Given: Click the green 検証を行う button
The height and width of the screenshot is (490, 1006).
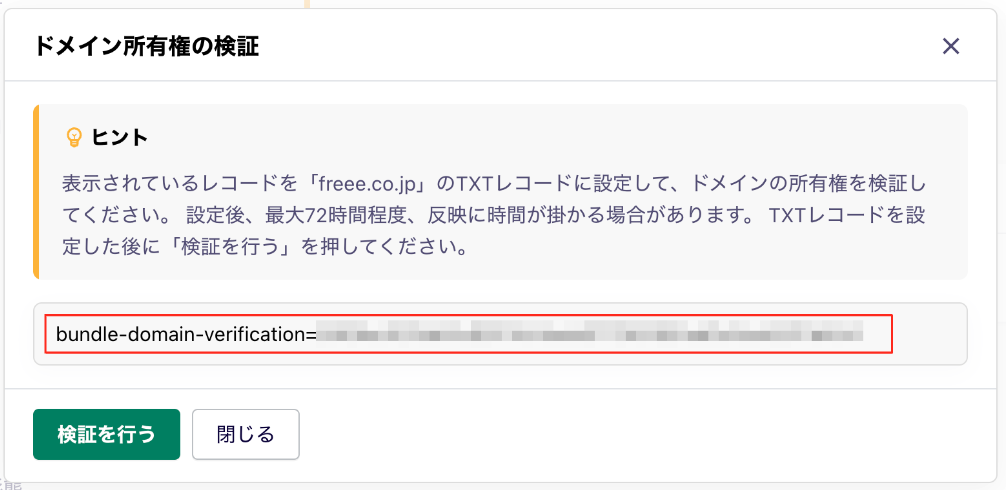Looking at the screenshot, I should [x=107, y=434].
